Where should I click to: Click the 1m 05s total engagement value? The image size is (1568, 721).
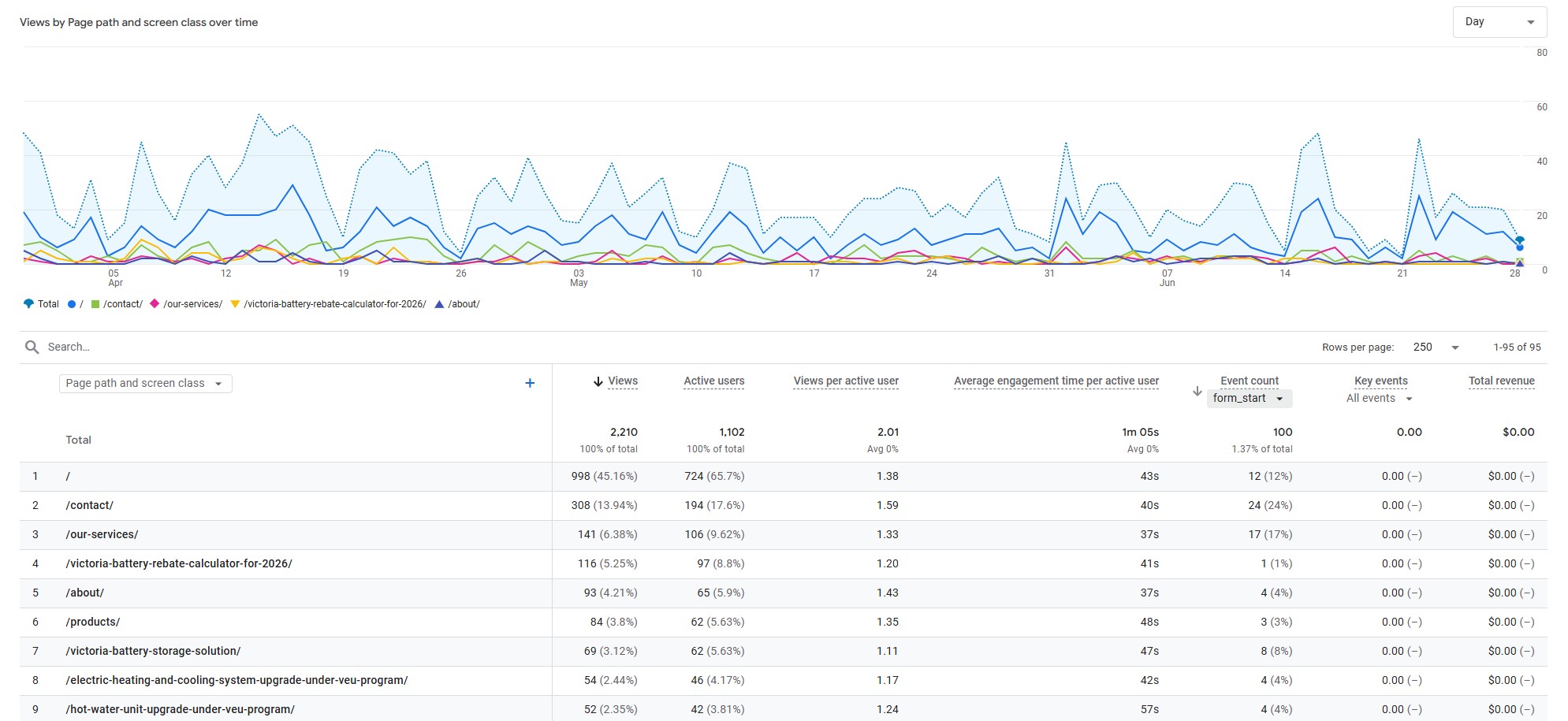click(x=1140, y=432)
